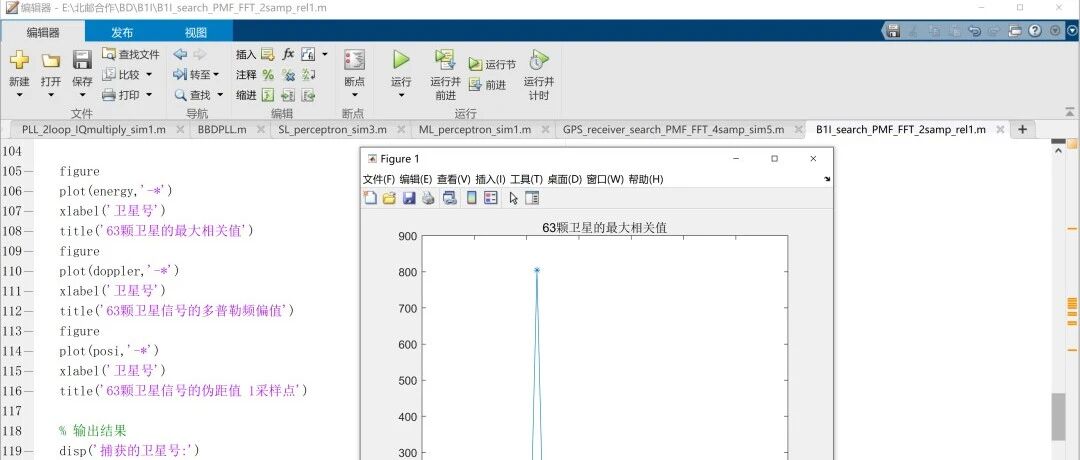The height and width of the screenshot is (460, 1080).
Task: Select the 编辑器 (Editor) ribbon tab
Action: (43, 32)
